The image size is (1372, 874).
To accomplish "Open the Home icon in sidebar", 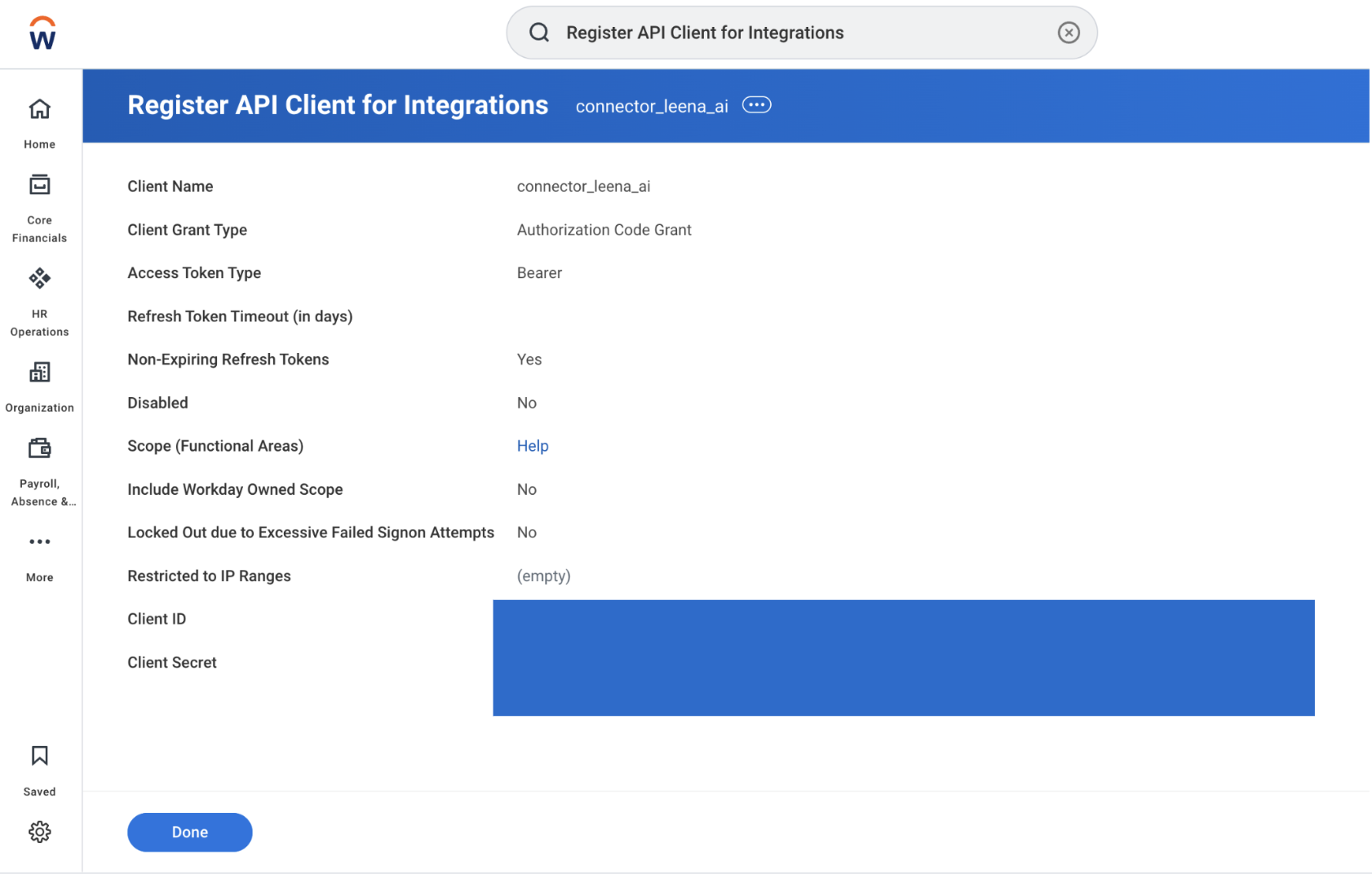I will 39,109.
